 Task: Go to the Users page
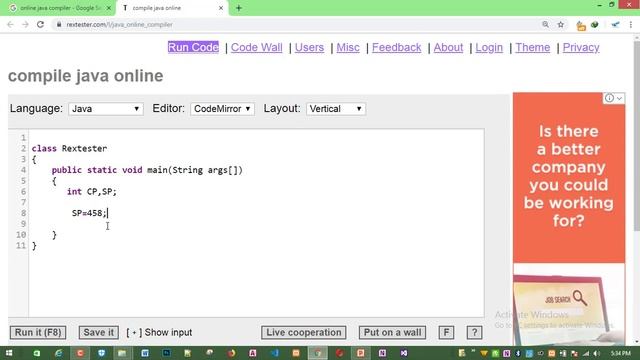309,47
